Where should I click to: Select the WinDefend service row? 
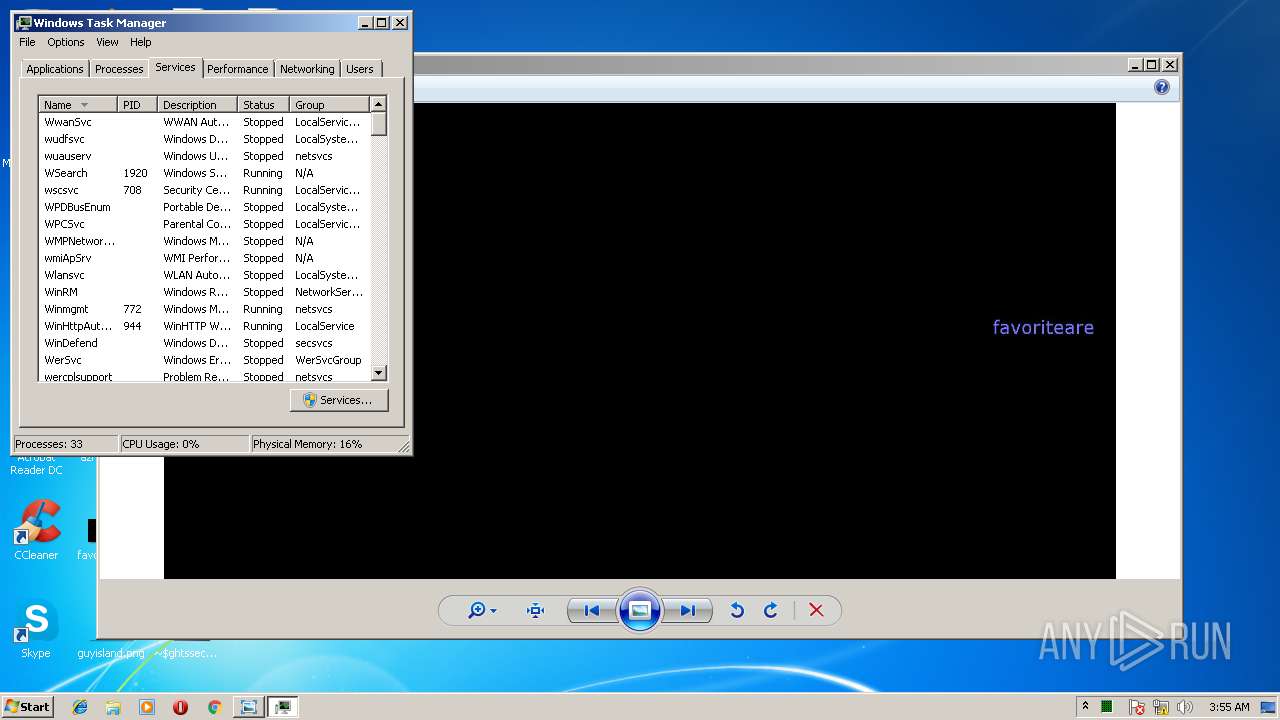[204, 343]
